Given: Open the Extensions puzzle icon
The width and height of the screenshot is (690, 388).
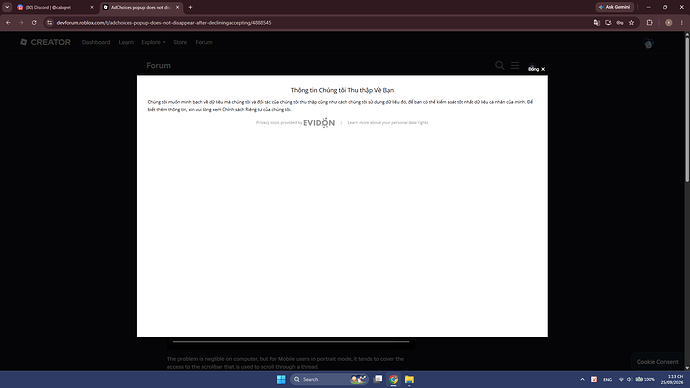Looking at the screenshot, I should tap(650, 23).
